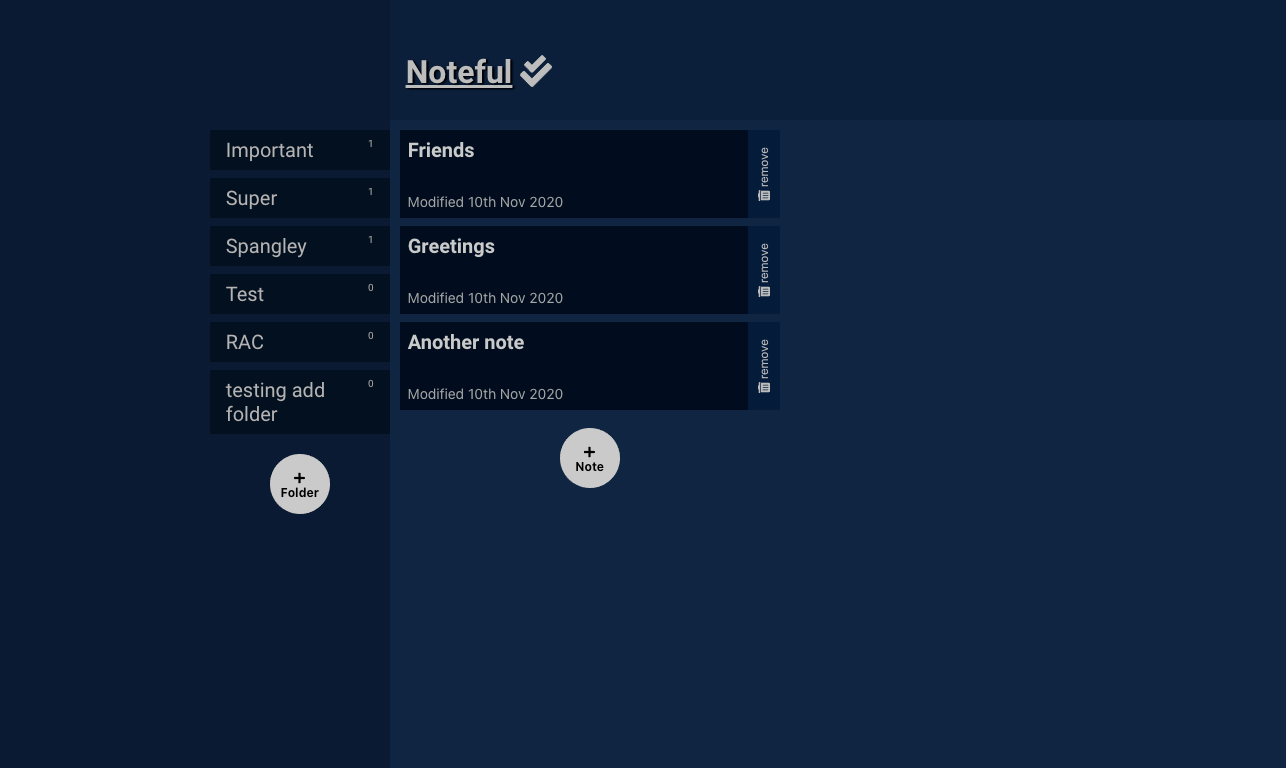Click the count badge on the Spangley folder
Viewport: 1286px width, 768px height.
(370, 239)
